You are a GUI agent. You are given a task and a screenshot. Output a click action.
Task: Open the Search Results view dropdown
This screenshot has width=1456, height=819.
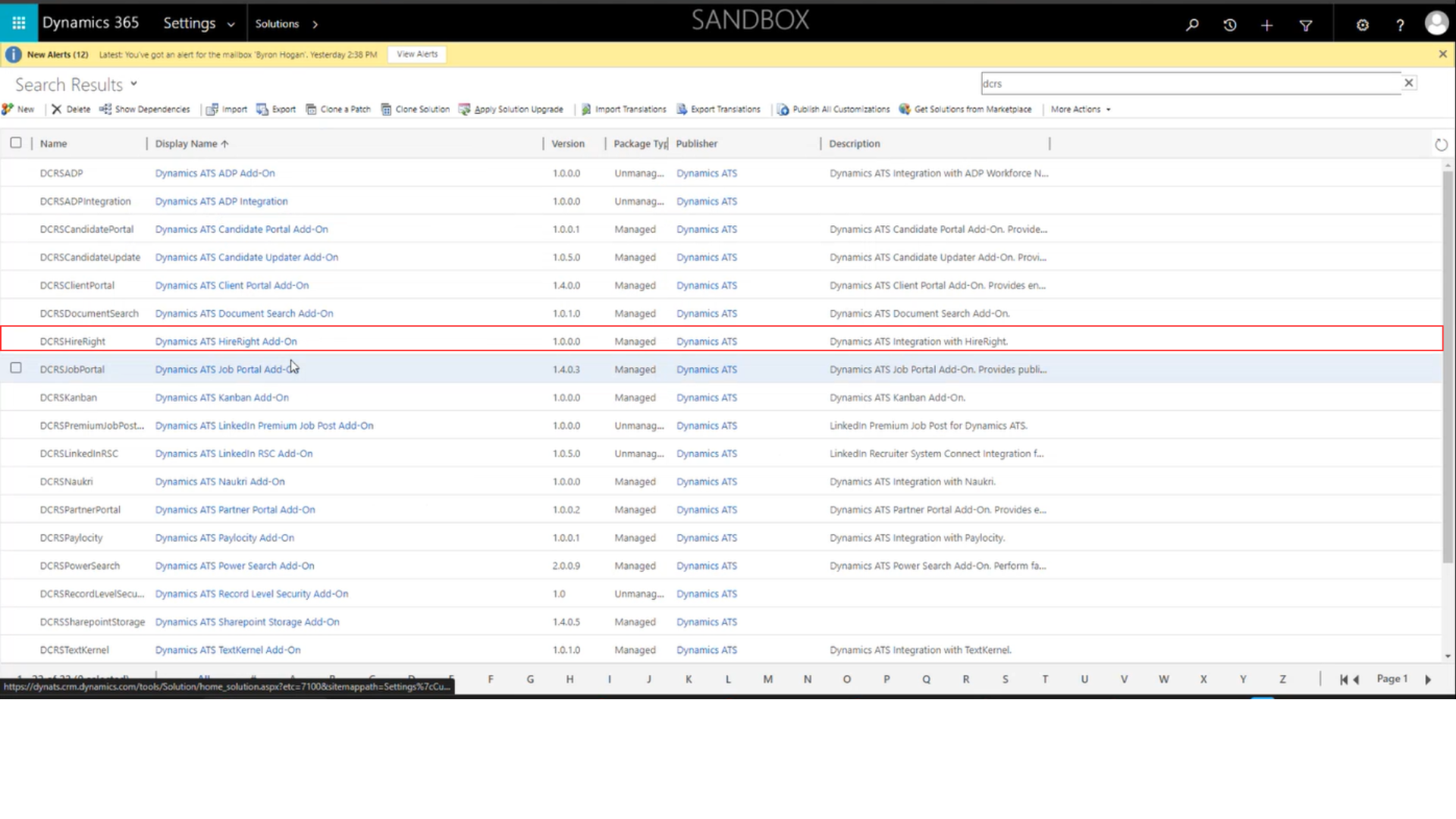134,83
